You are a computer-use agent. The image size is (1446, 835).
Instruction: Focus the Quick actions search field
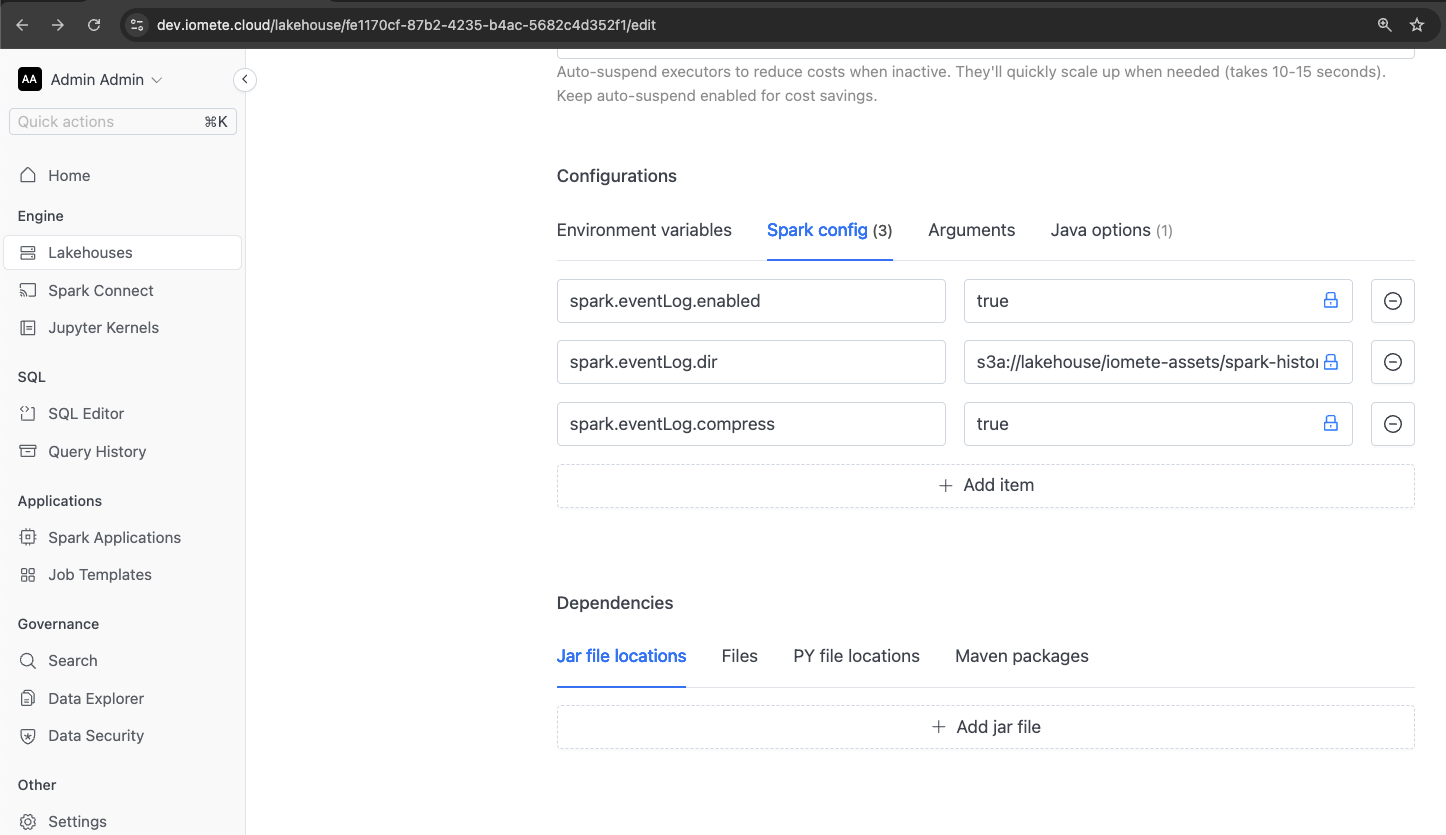[123, 121]
